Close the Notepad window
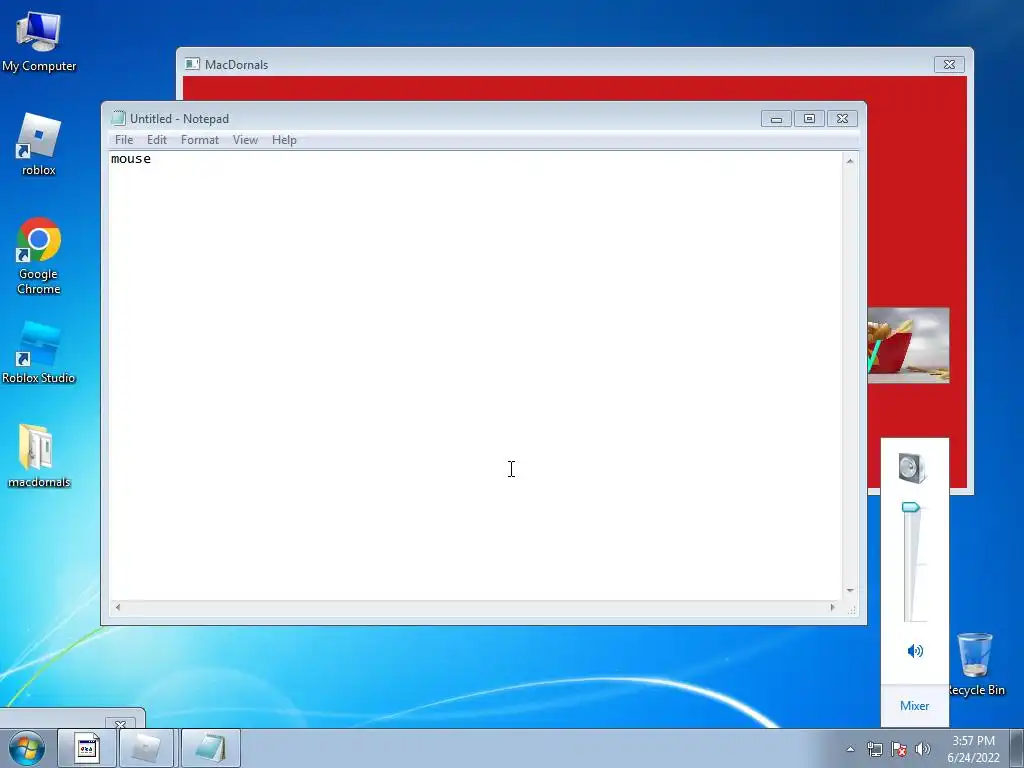This screenshot has height=768, width=1024. click(842, 119)
